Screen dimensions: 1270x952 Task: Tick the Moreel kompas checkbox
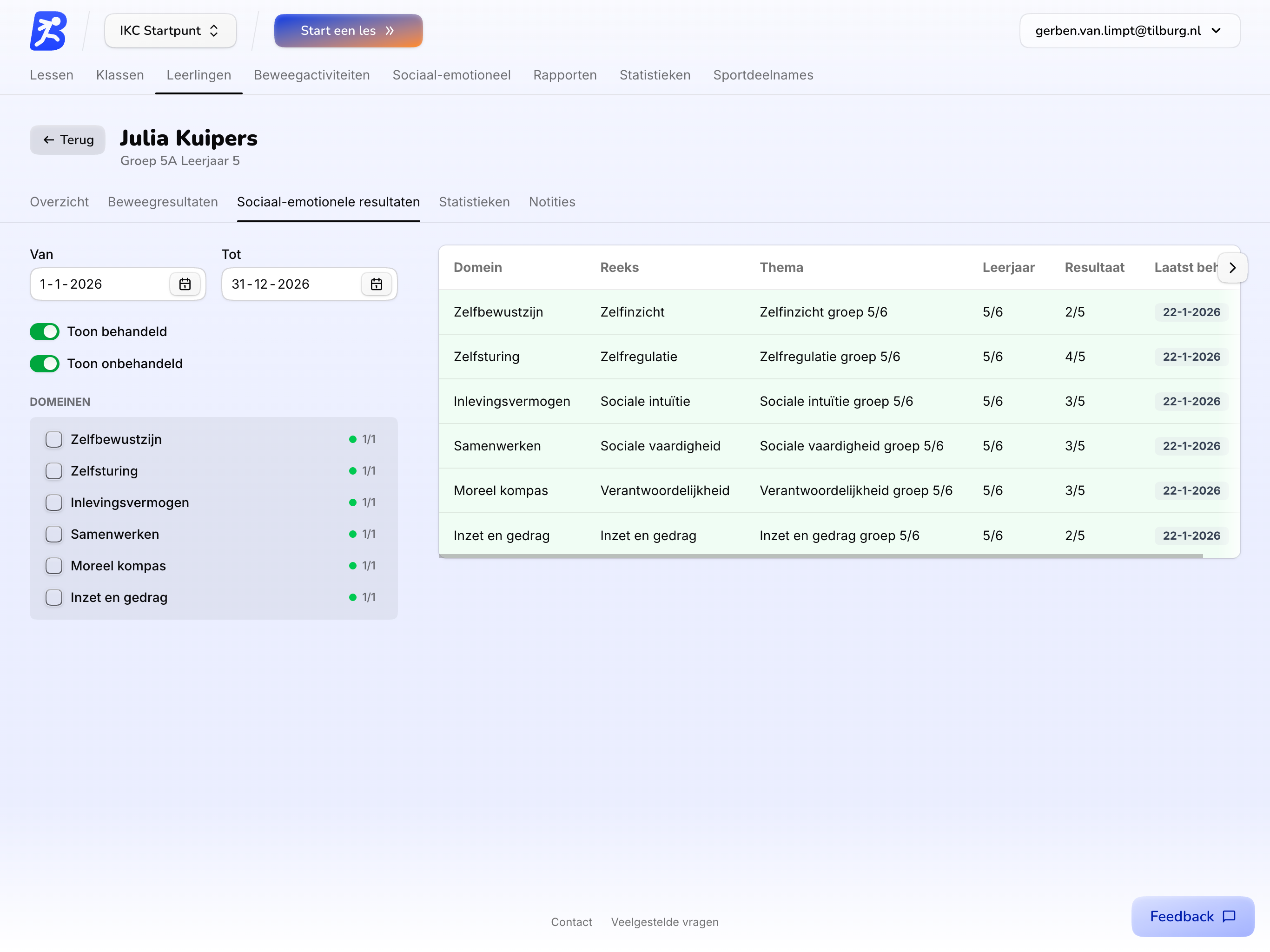(54, 566)
